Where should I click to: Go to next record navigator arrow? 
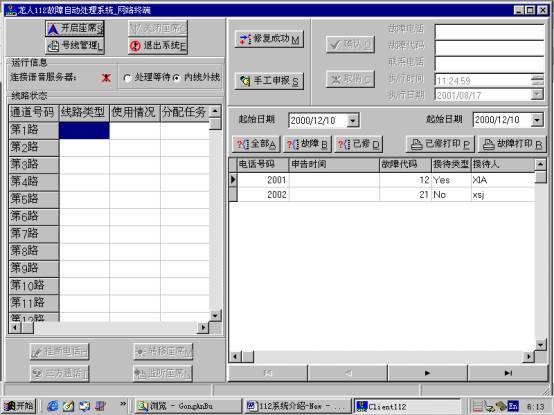click(428, 373)
